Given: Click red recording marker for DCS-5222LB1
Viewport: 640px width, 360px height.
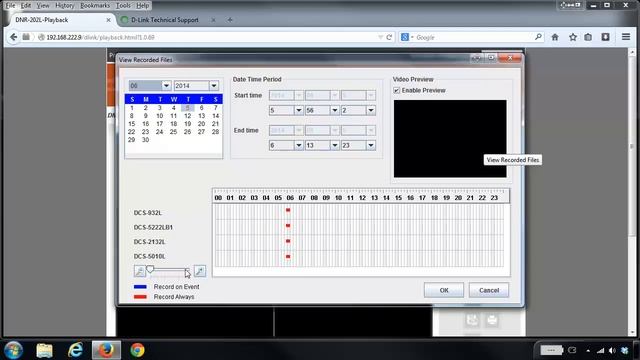Looking at the screenshot, I should point(288,225).
